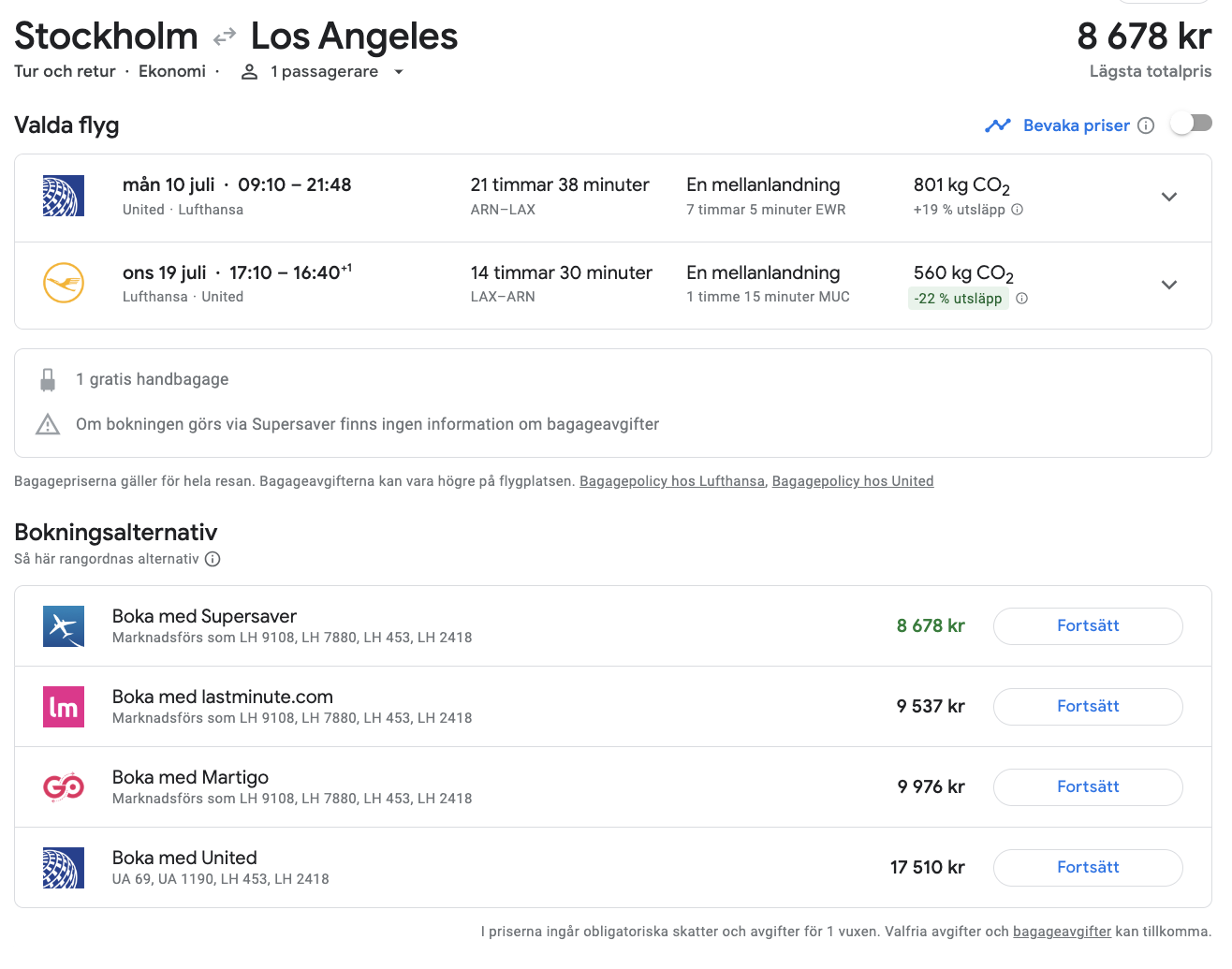The height and width of the screenshot is (969, 1232).
Task: Click the price tracking graph icon
Action: click(998, 125)
